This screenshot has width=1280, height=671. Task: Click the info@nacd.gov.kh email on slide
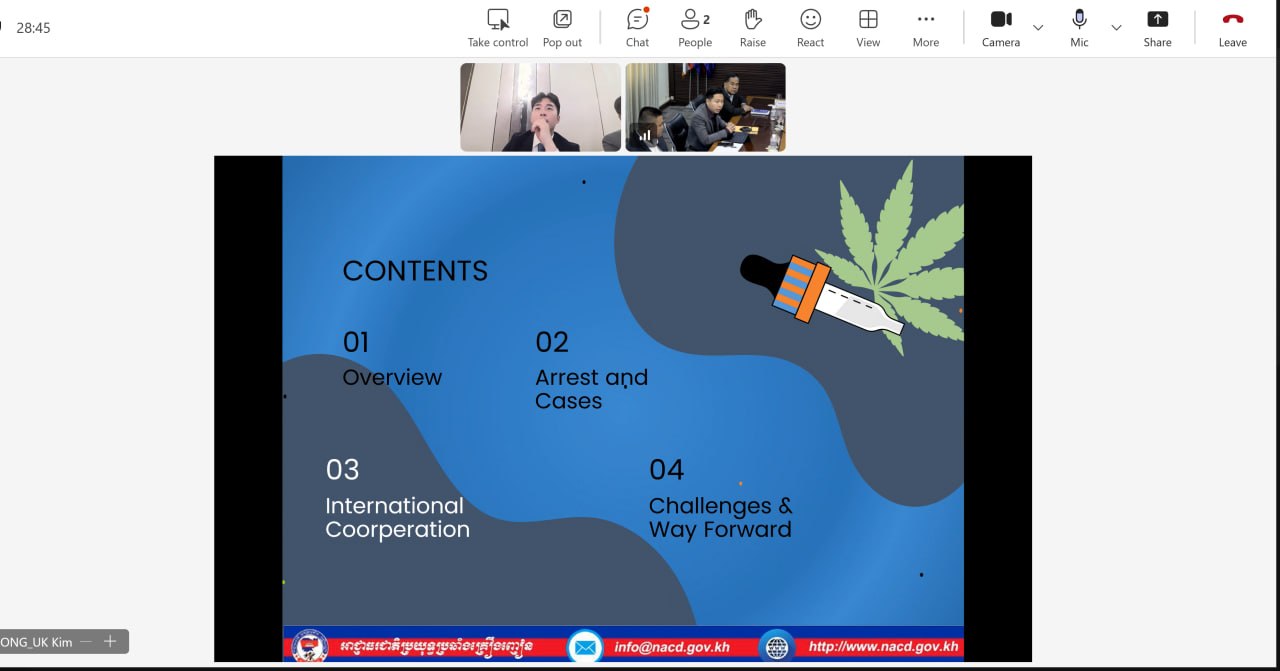point(672,647)
